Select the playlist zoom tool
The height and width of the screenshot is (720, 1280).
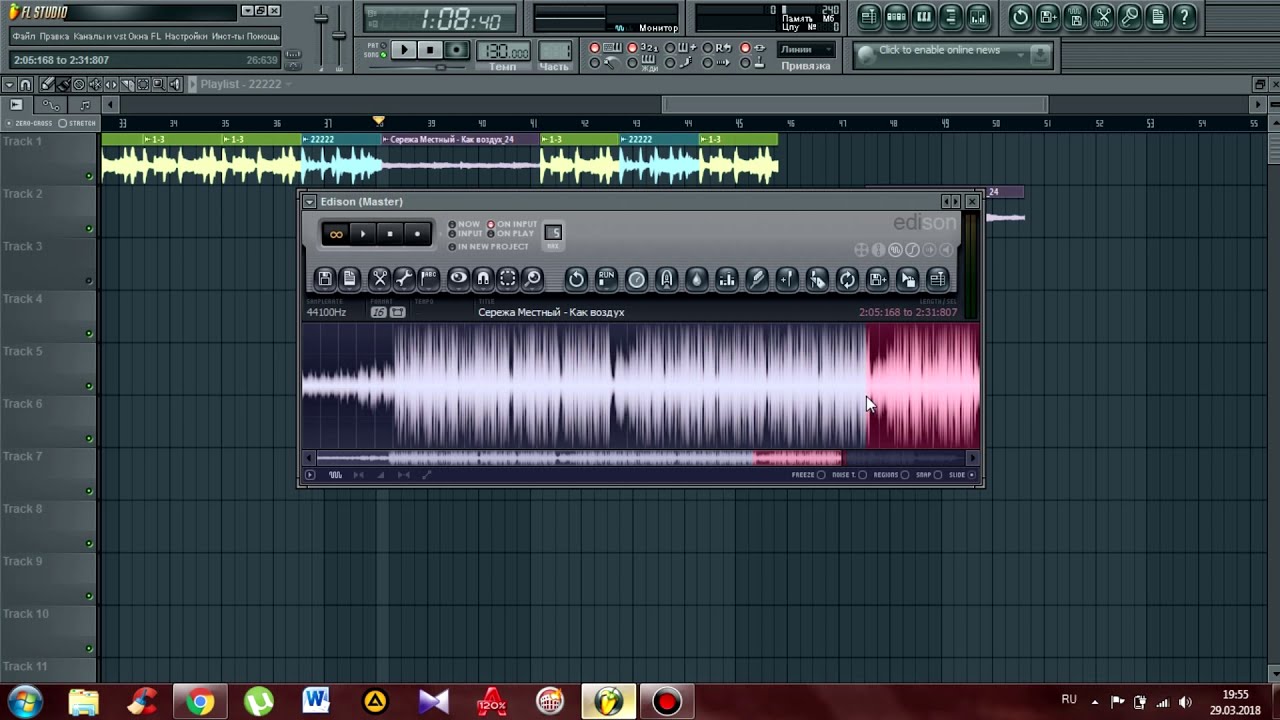pyautogui.click(x=159, y=84)
